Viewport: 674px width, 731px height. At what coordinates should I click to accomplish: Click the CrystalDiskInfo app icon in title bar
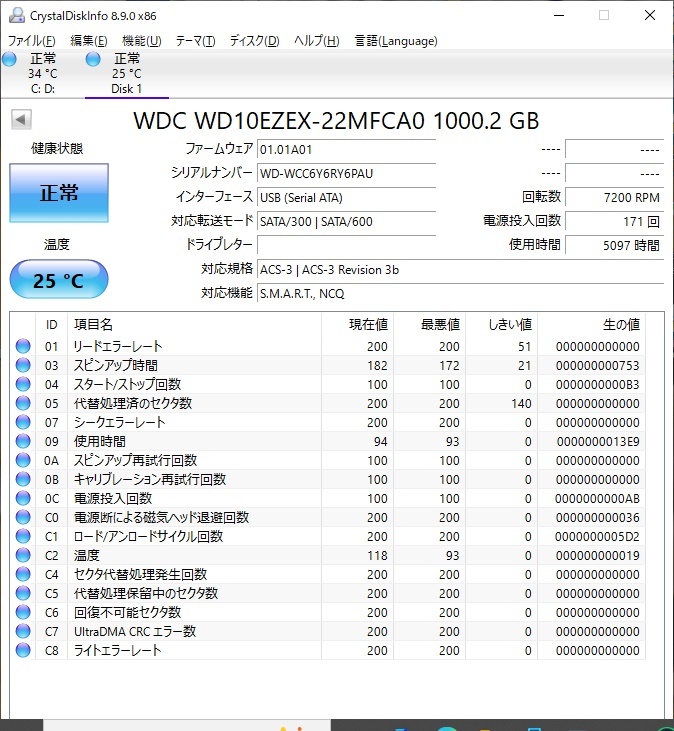[x=17, y=15]
